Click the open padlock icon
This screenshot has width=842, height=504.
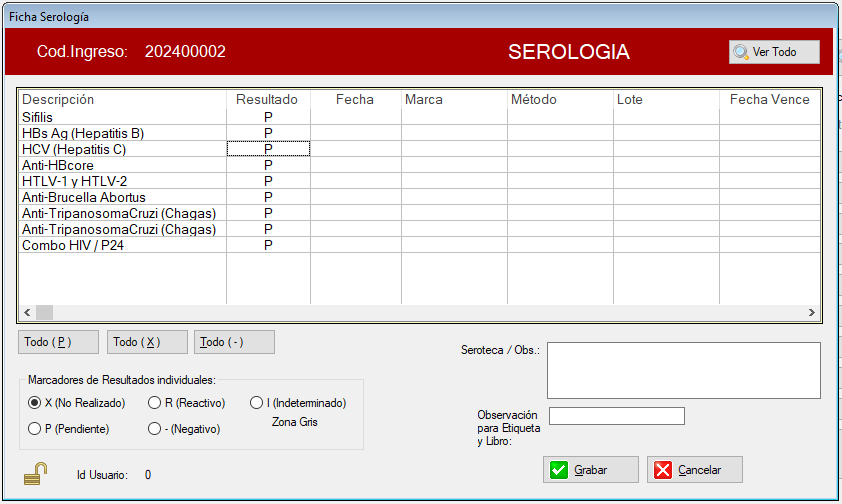pos(36,473)
